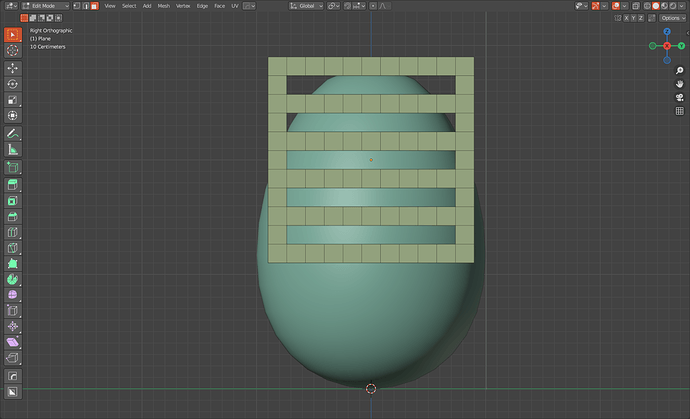Toggle viewport gizmos visibility
The height and width of the screenshot is (419, 690).
pos(596,6)
